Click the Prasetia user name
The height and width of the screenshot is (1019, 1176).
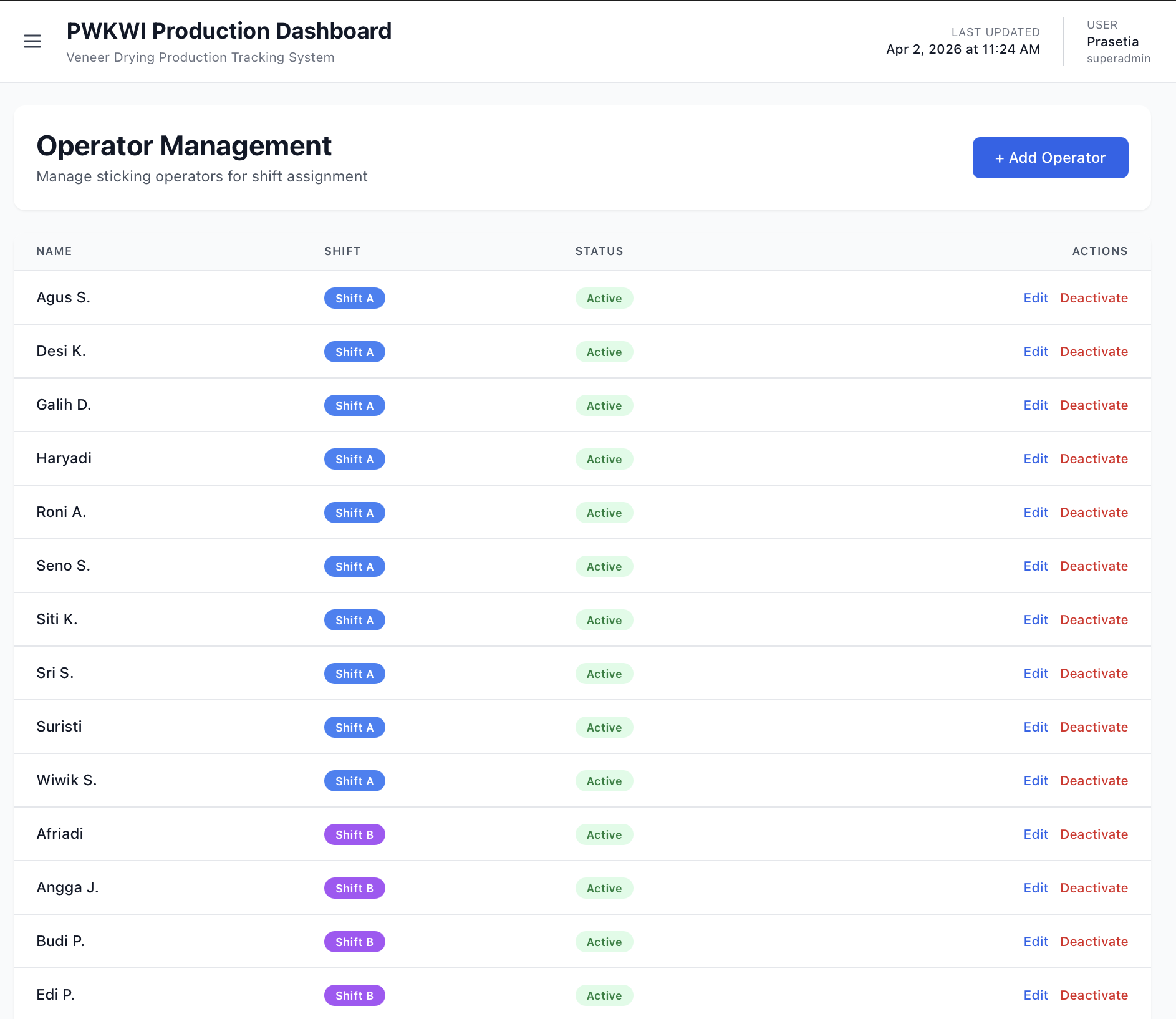click(1112, 42)
